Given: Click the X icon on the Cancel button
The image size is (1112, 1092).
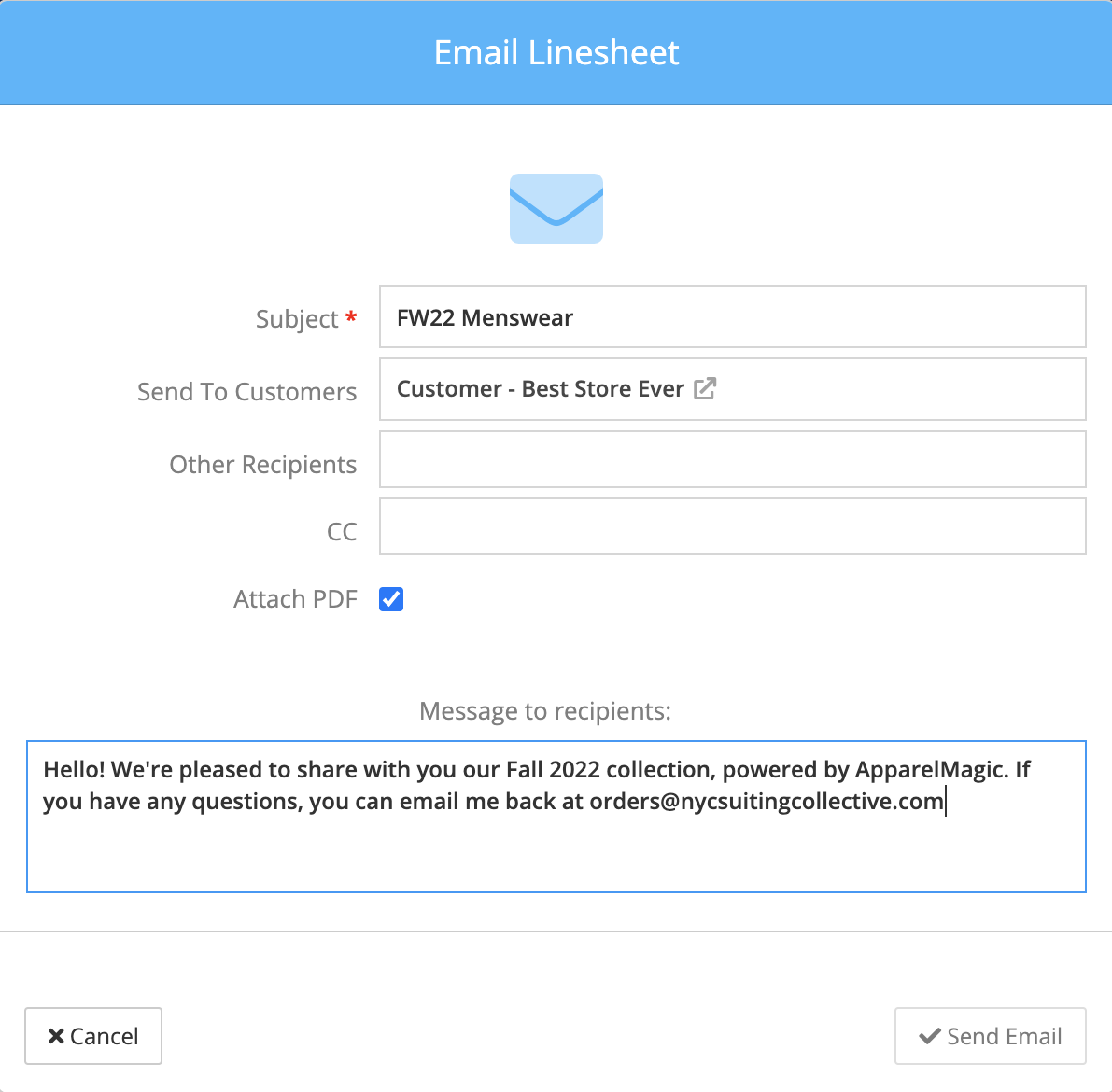Looking at the screenshot, I should point(56,1036).
